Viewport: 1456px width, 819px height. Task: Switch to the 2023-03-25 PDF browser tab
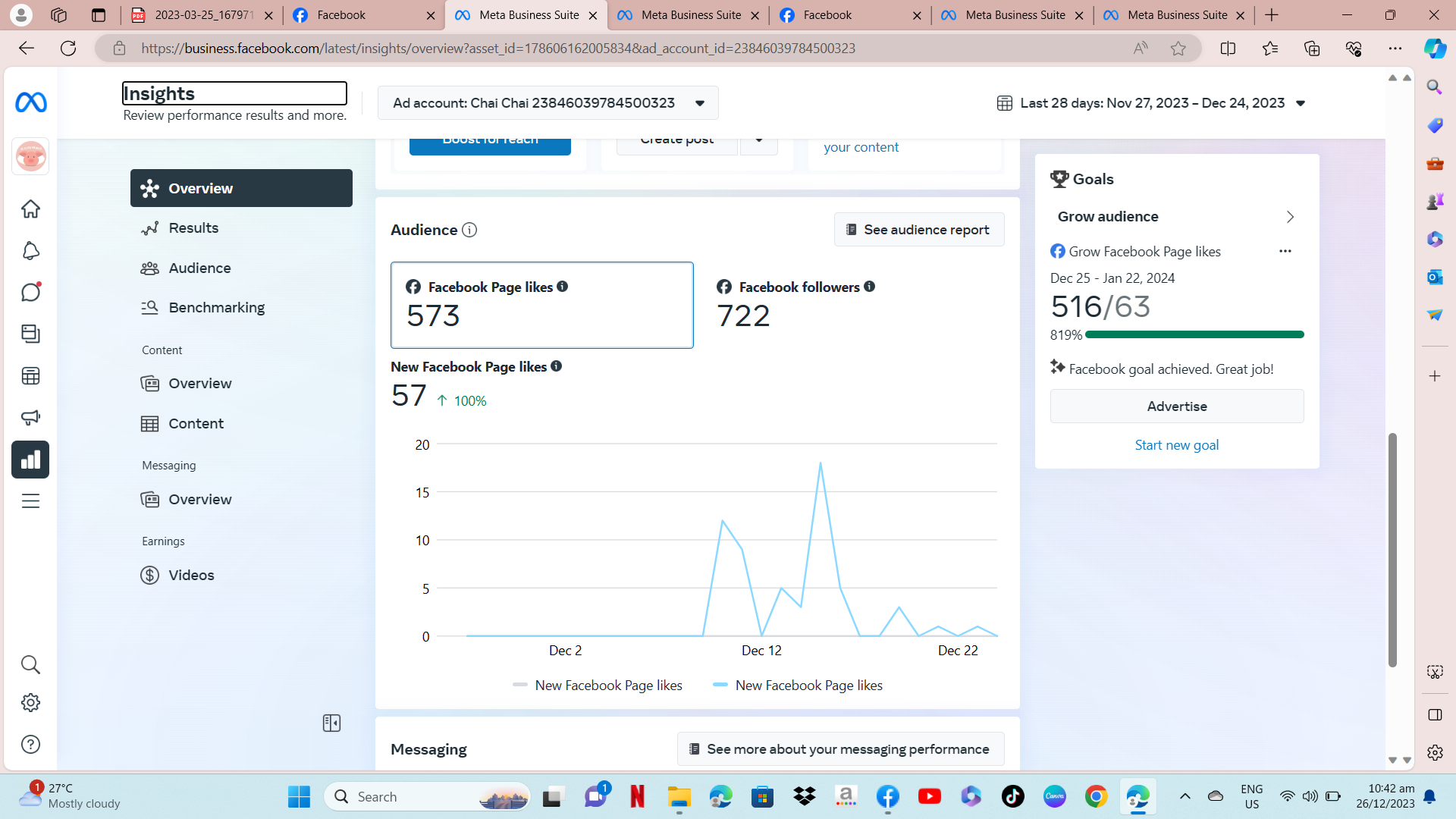(x=201, y=15)
